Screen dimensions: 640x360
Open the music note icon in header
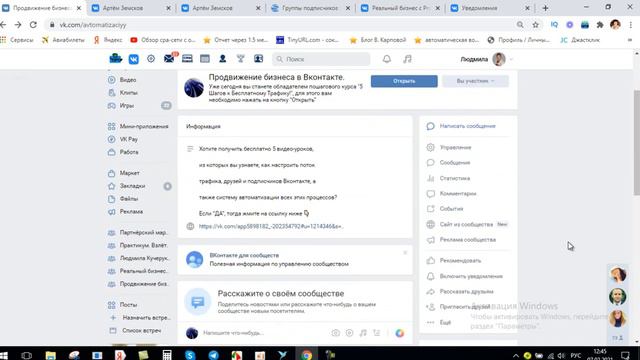[407, 59]
